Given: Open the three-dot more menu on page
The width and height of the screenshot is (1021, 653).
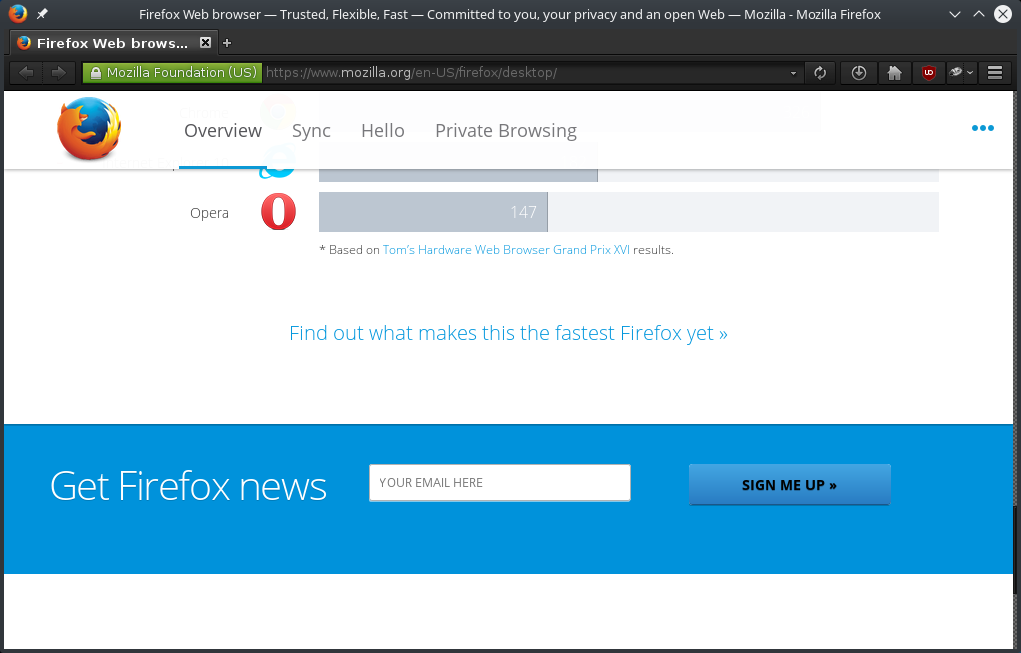Looking at the screenshot, I should coord(983,128).
